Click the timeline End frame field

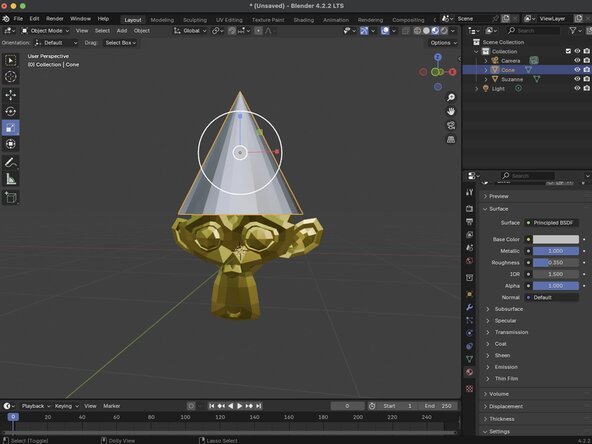point(439,406)
